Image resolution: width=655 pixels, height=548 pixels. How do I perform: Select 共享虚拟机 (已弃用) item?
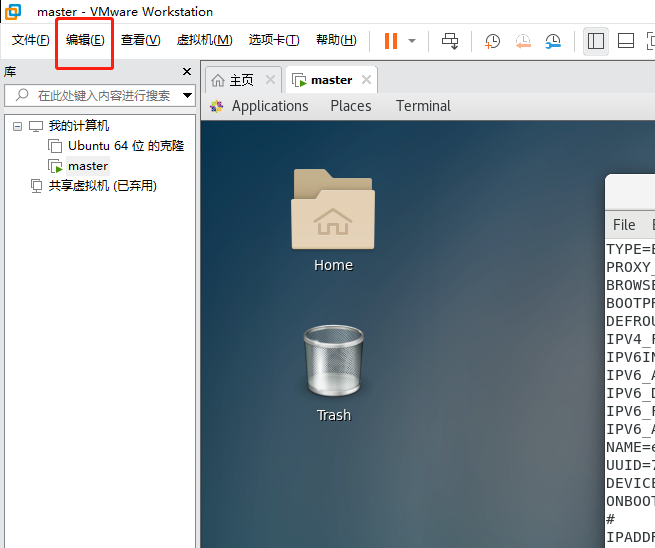tap(102, 186)
